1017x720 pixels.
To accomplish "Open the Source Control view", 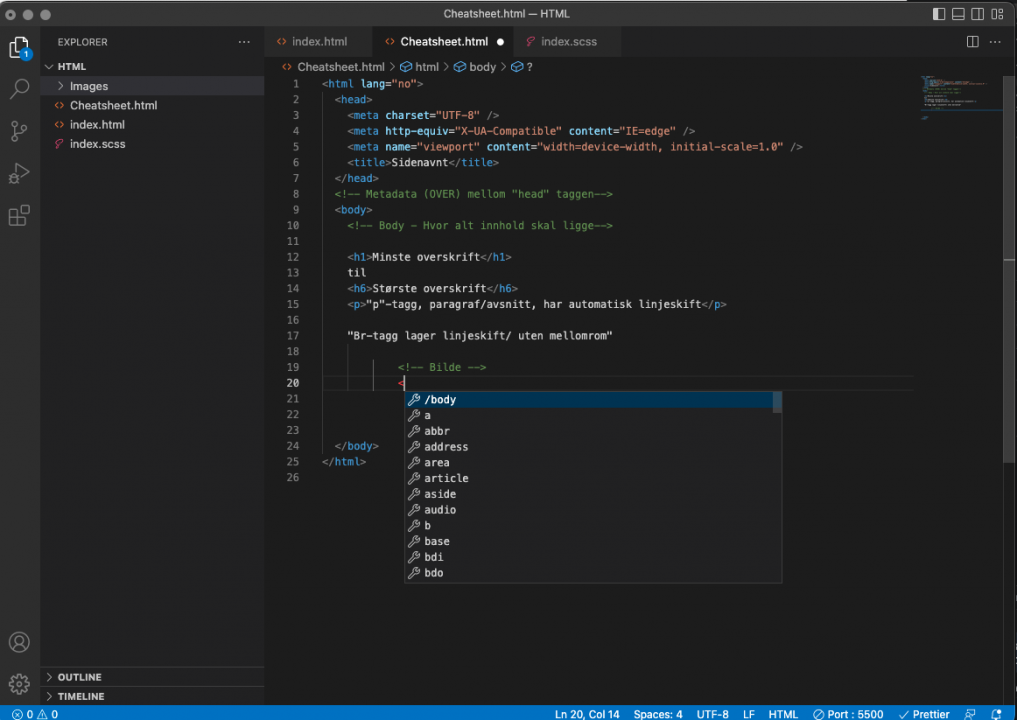I will coord(19,131).
